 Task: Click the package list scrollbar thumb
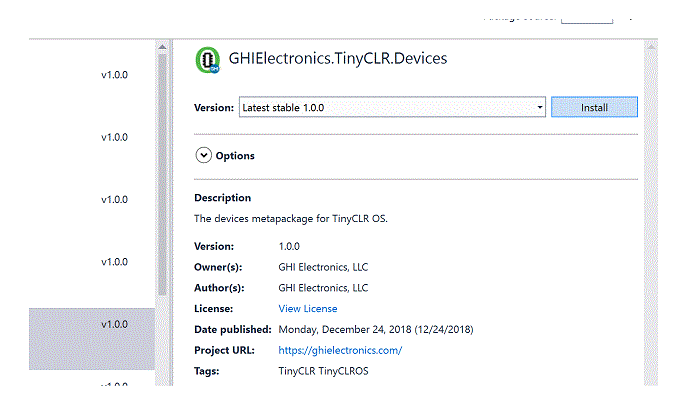162,174
